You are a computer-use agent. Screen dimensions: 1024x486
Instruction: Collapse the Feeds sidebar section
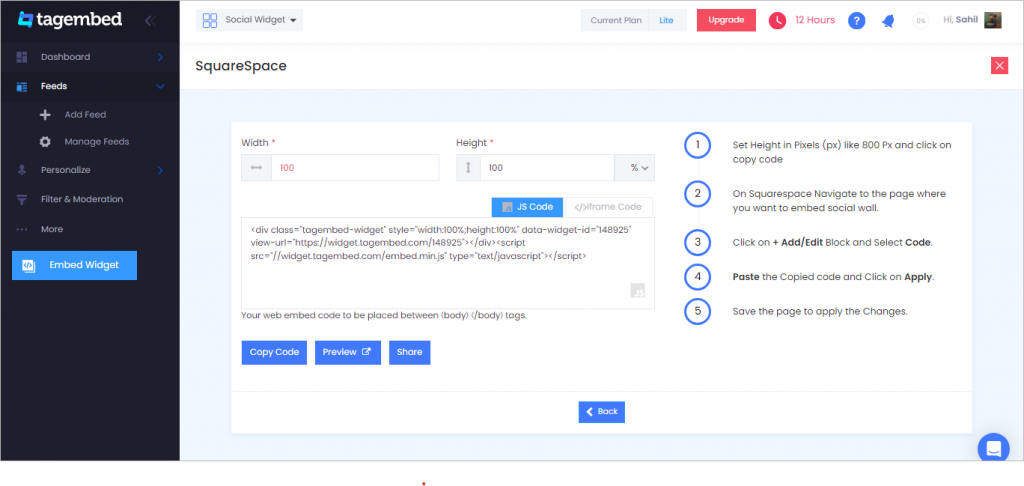pos(89,86)
